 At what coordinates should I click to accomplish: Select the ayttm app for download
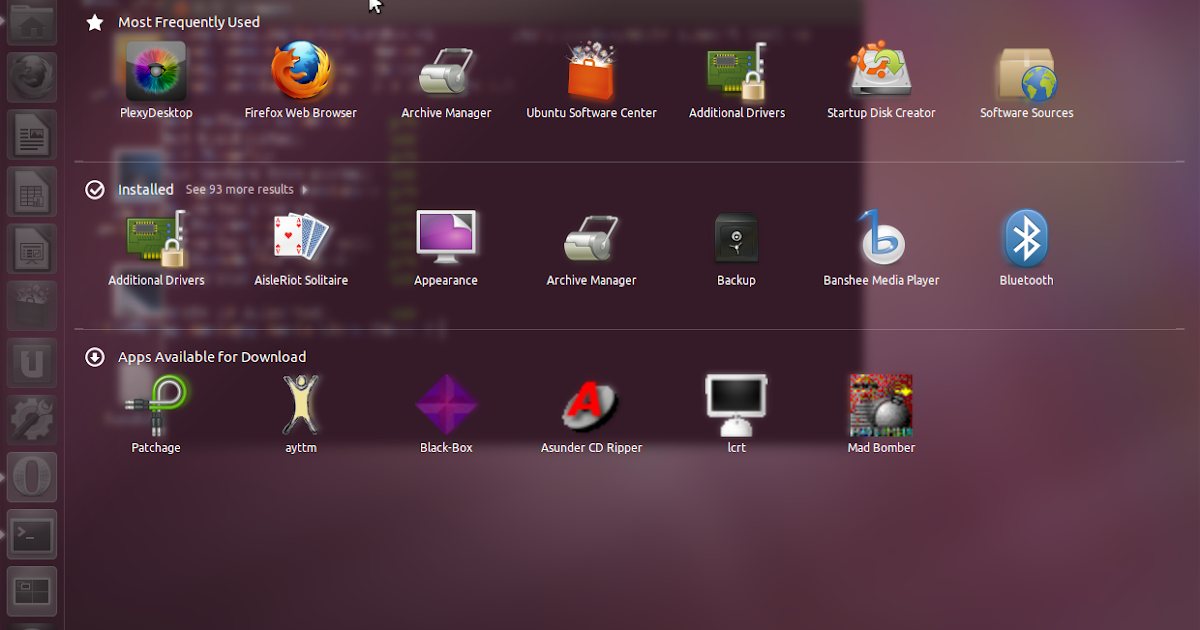(301, 415)
